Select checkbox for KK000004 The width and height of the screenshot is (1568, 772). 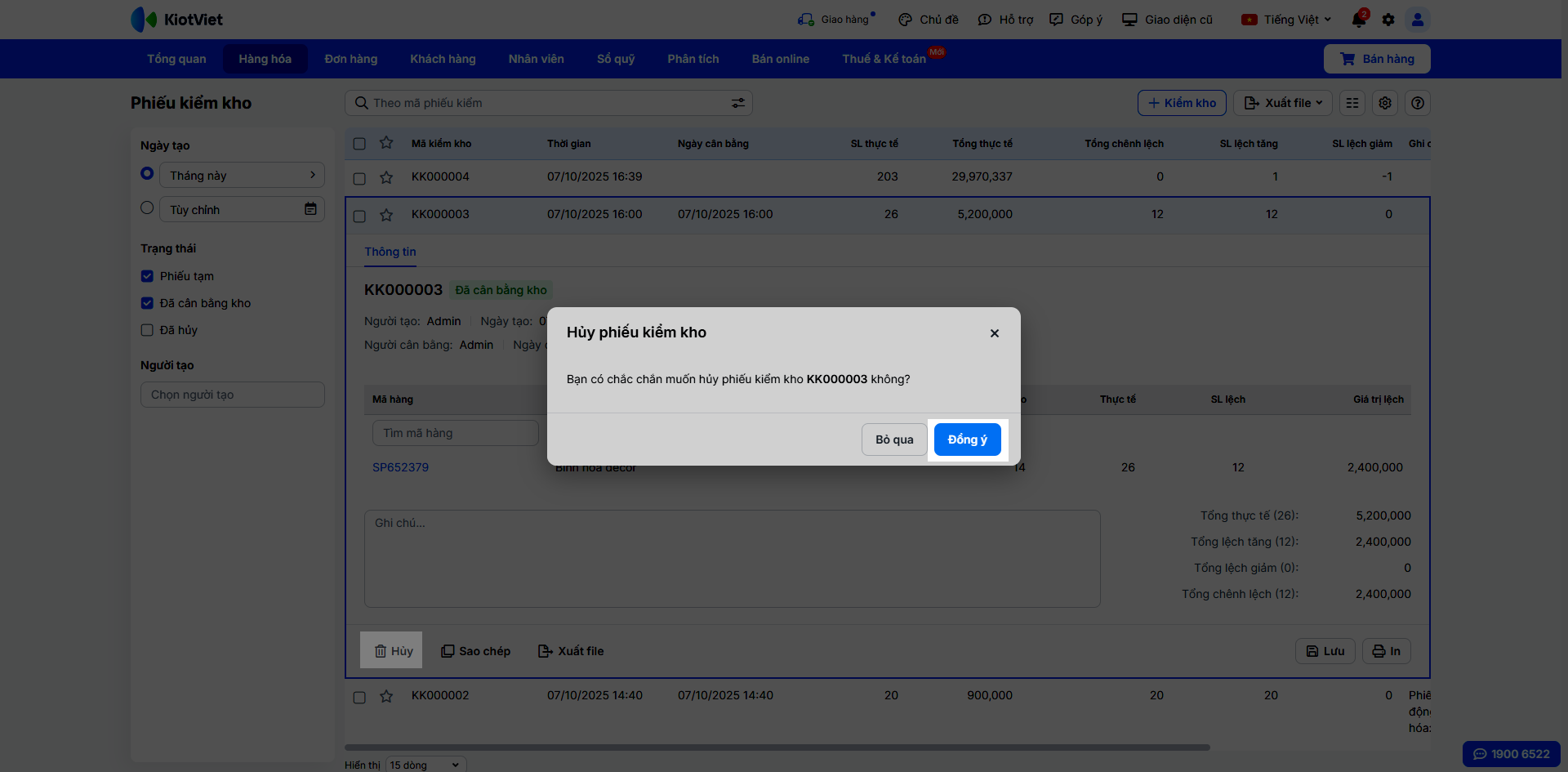click(359, 178)
